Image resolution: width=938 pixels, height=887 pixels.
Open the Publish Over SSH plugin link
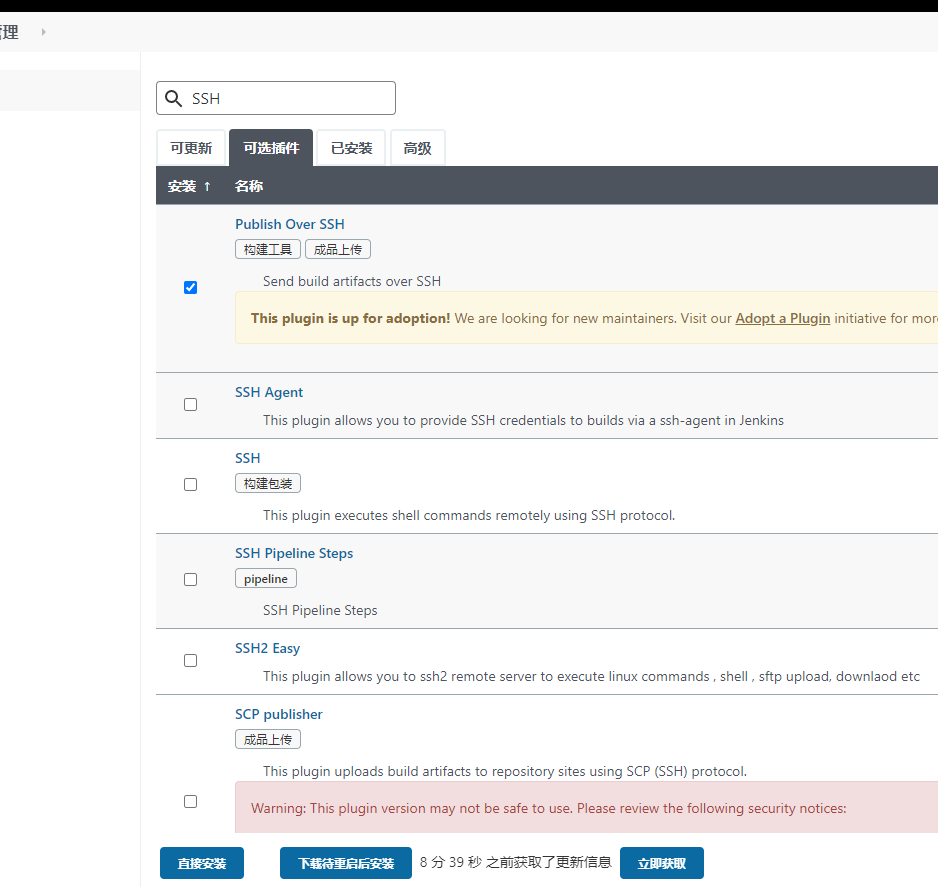290,224
